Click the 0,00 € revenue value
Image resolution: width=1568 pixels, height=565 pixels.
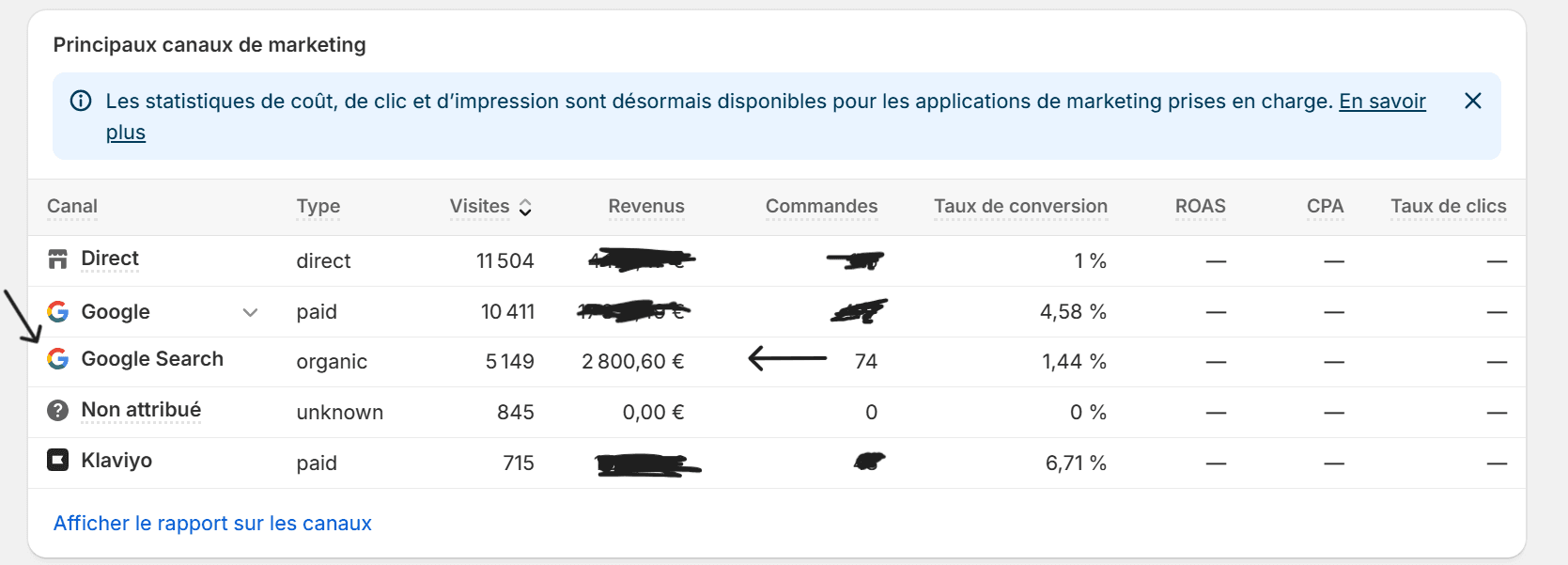654,413
